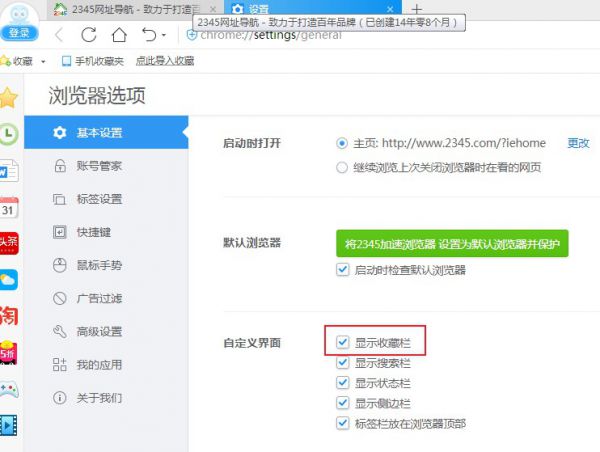This screenshot has height=452, width=600.
Task: Switch to the 设置 tab
Action: [x=312, y=9]
